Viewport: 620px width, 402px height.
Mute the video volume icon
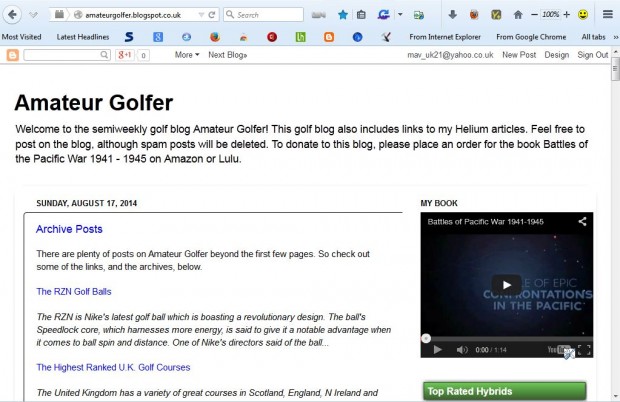pos(462,350)
